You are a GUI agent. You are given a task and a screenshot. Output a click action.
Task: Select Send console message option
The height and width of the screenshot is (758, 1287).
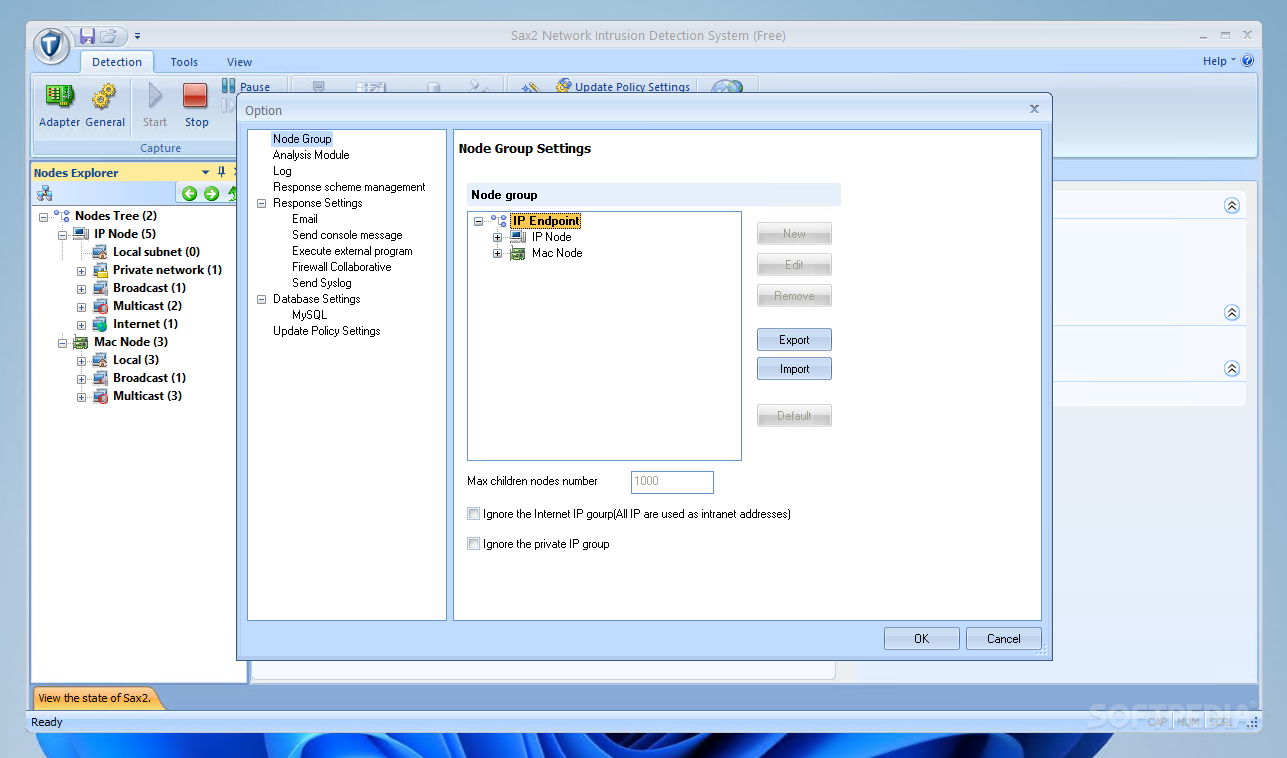(347, 235)
